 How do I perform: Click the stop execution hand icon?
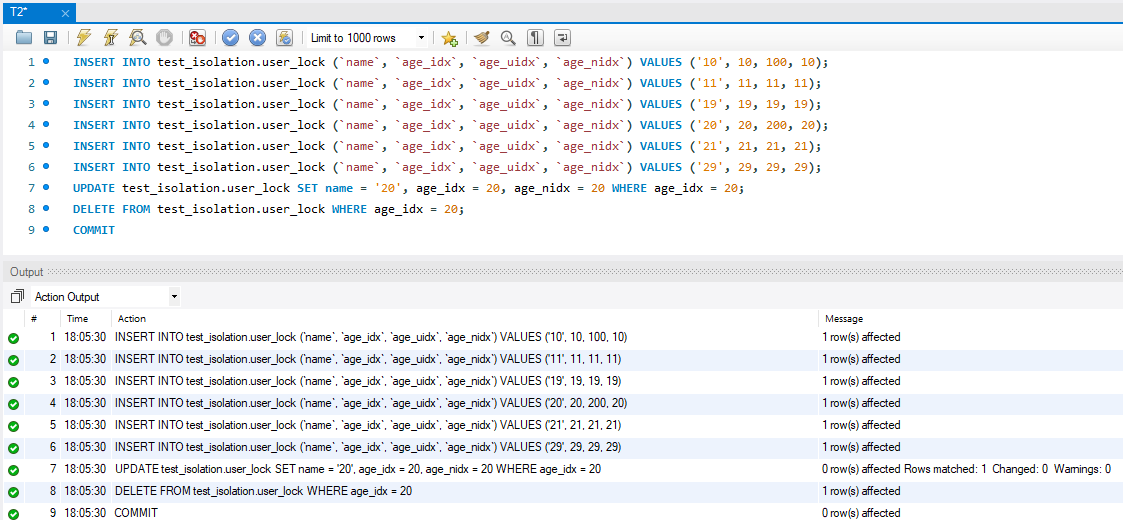164,37
